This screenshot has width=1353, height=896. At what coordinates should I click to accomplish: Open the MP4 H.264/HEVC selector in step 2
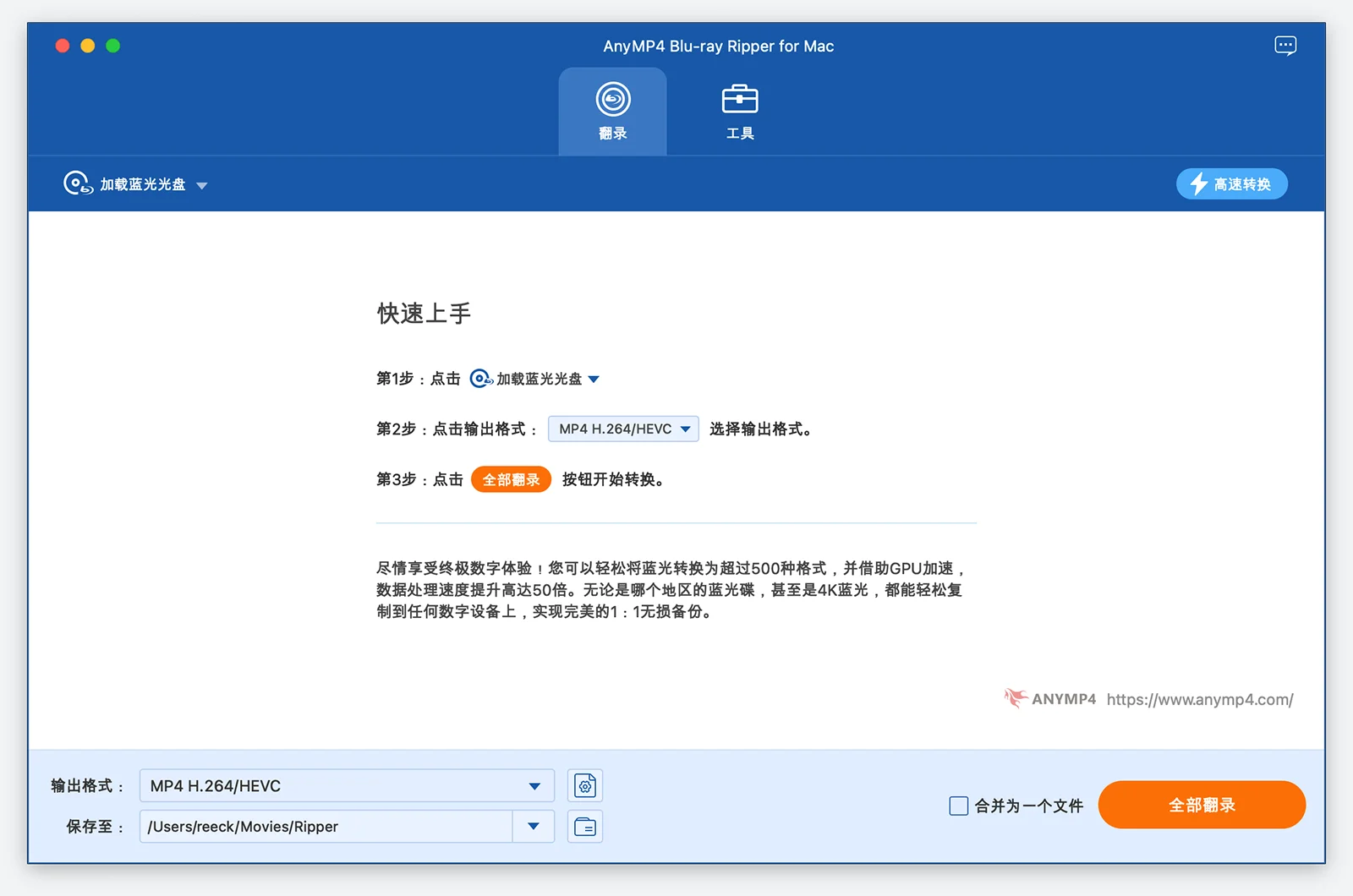[623, 429]
